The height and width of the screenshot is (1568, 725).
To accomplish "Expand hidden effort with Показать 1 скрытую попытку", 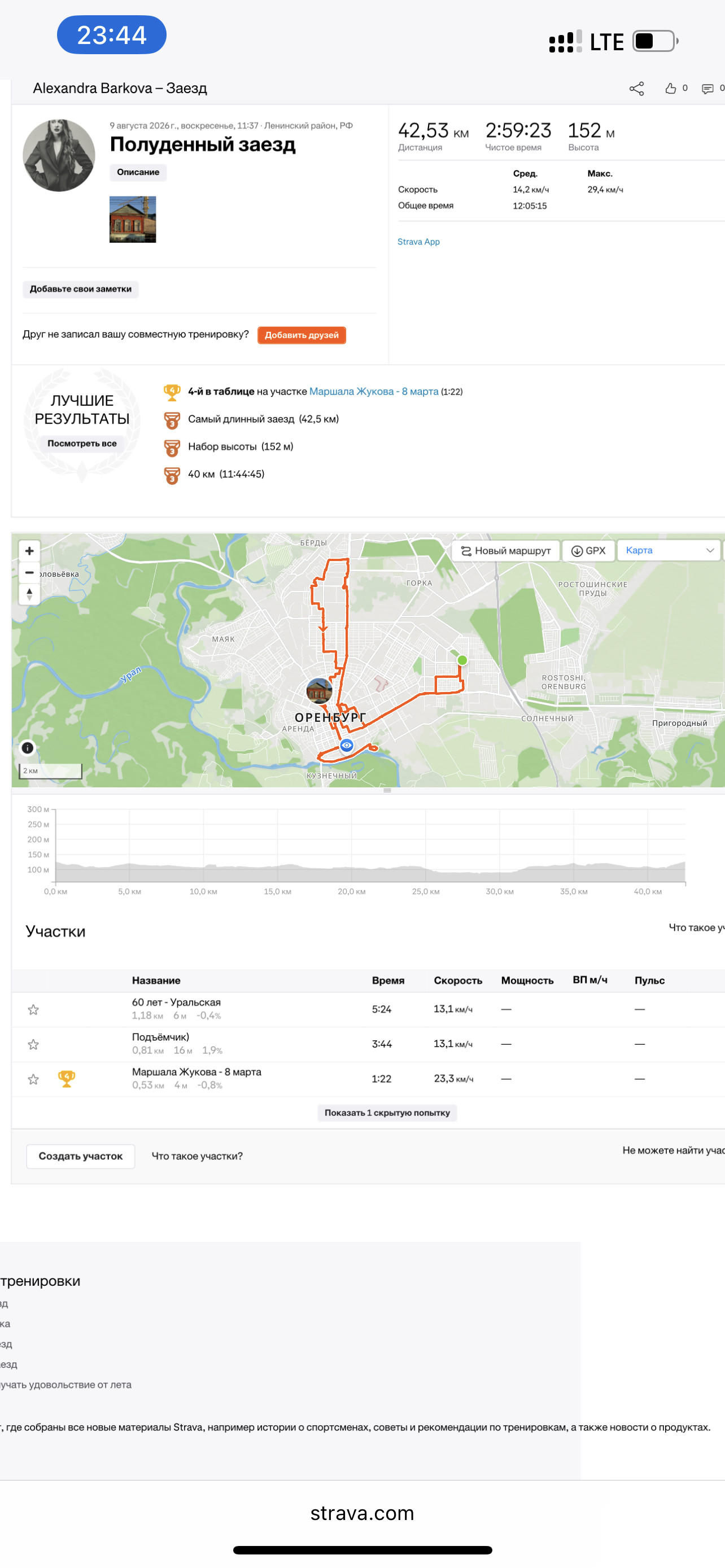I will click(x=387, y=1113).
